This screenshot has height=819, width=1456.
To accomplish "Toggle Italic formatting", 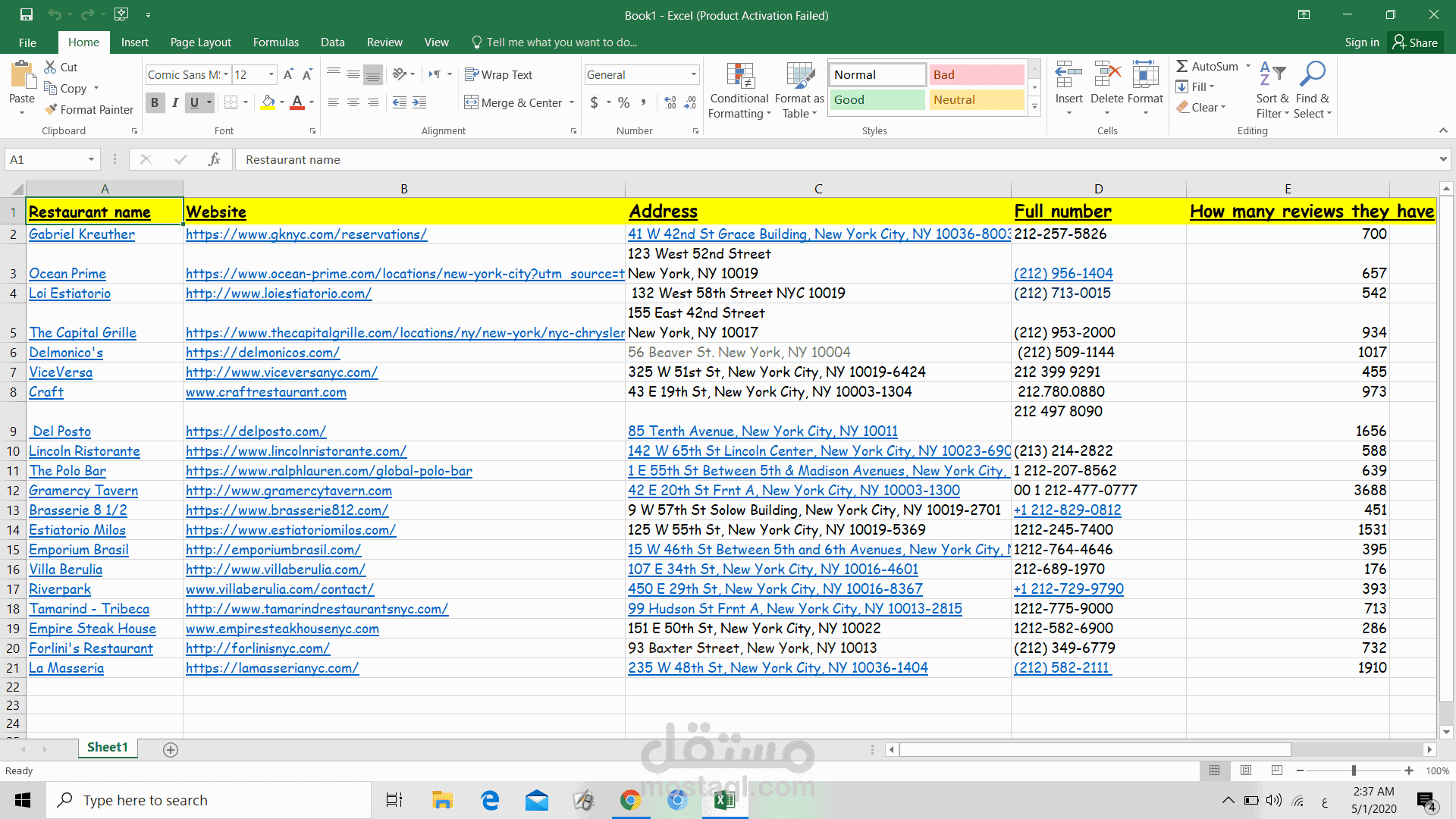I will tap(175, 102).
